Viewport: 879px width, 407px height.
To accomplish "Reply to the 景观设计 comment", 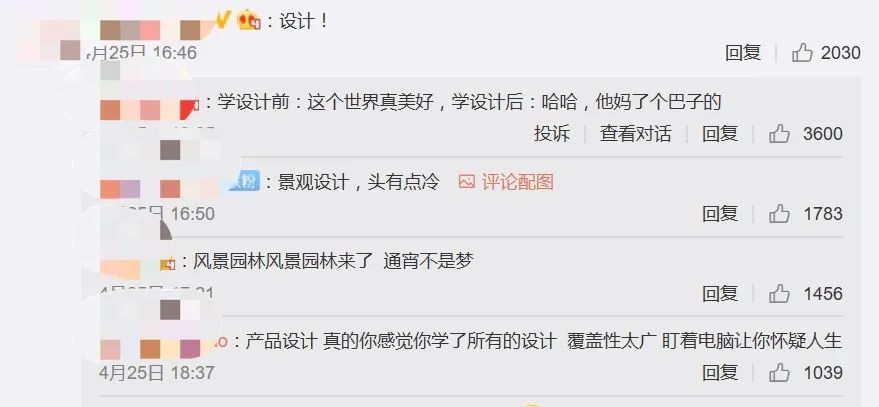I will (x=720, y=214).
